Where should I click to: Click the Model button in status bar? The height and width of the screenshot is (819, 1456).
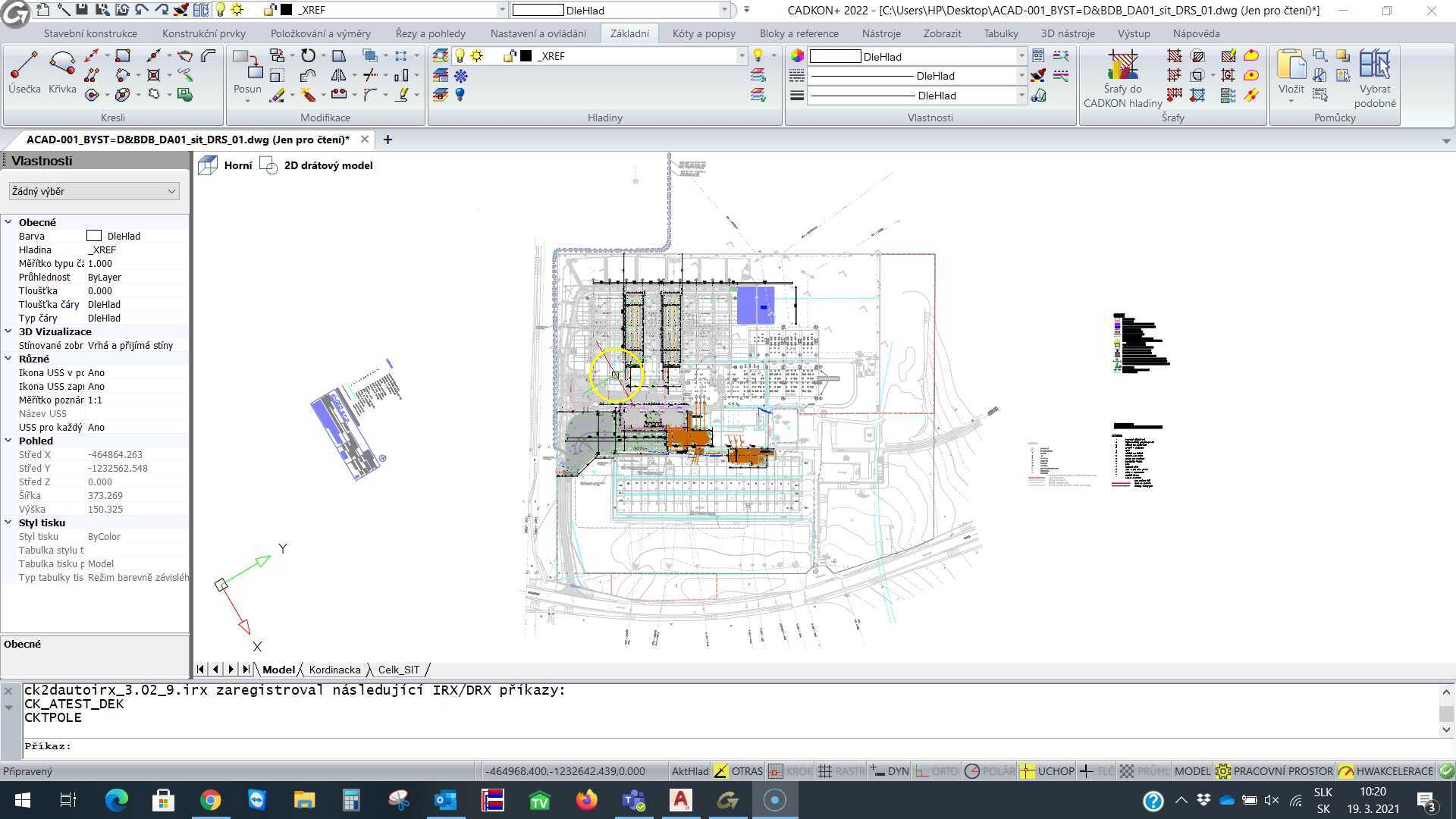coord(1192,770)
